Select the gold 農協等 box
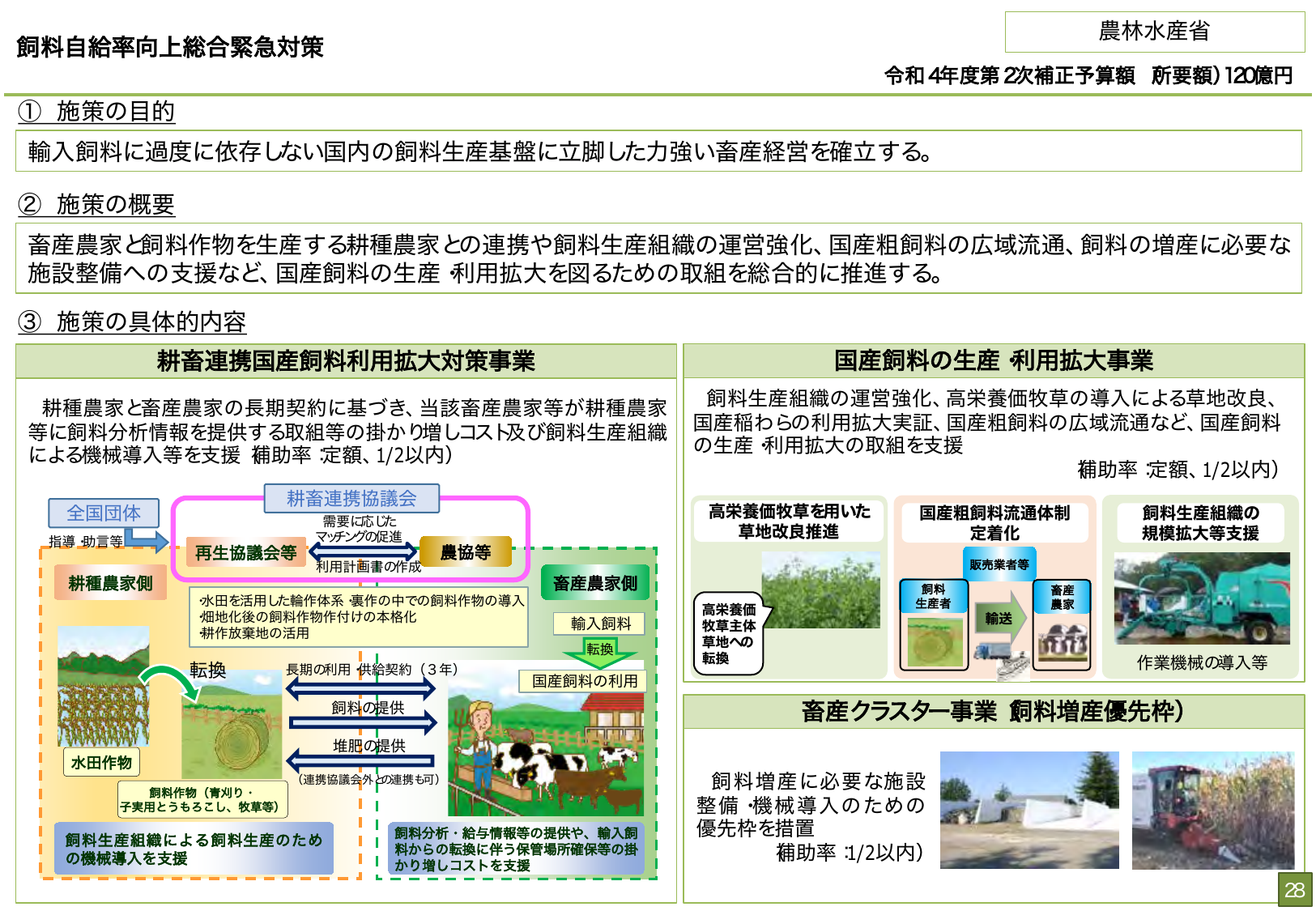This screenshot has width=1316, height=911. 466,552
